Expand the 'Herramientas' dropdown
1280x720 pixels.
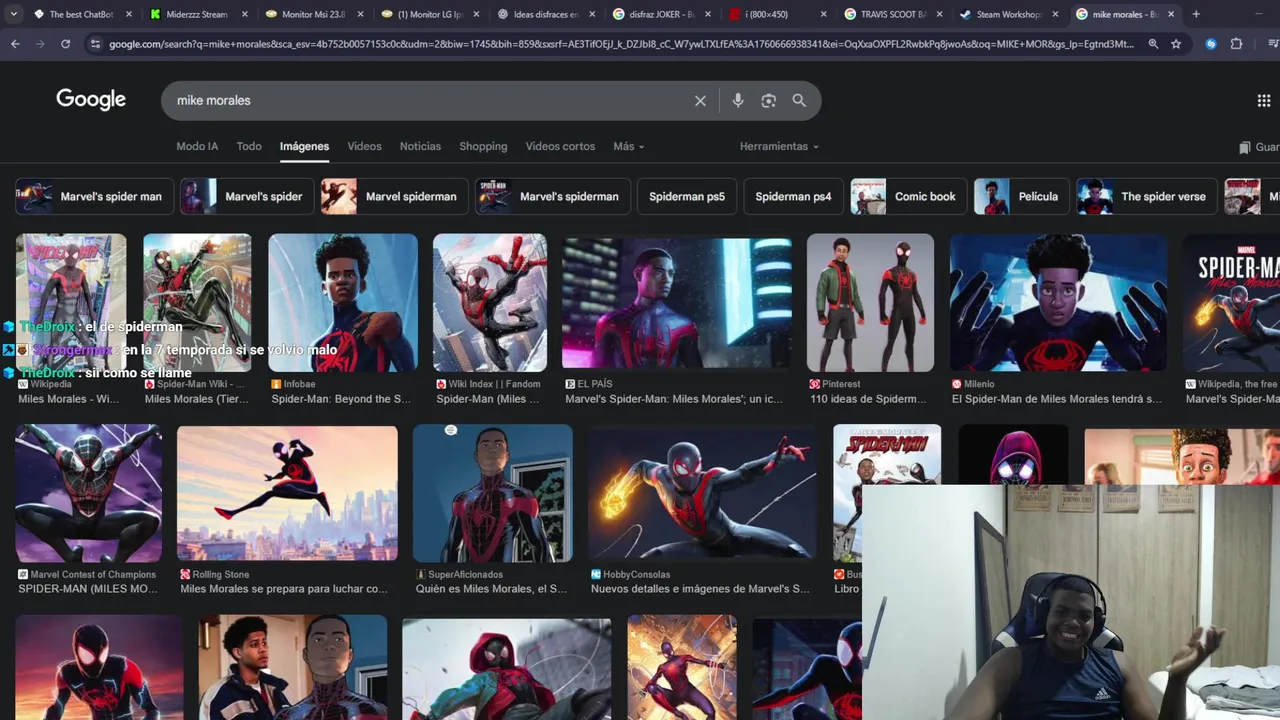779,146
